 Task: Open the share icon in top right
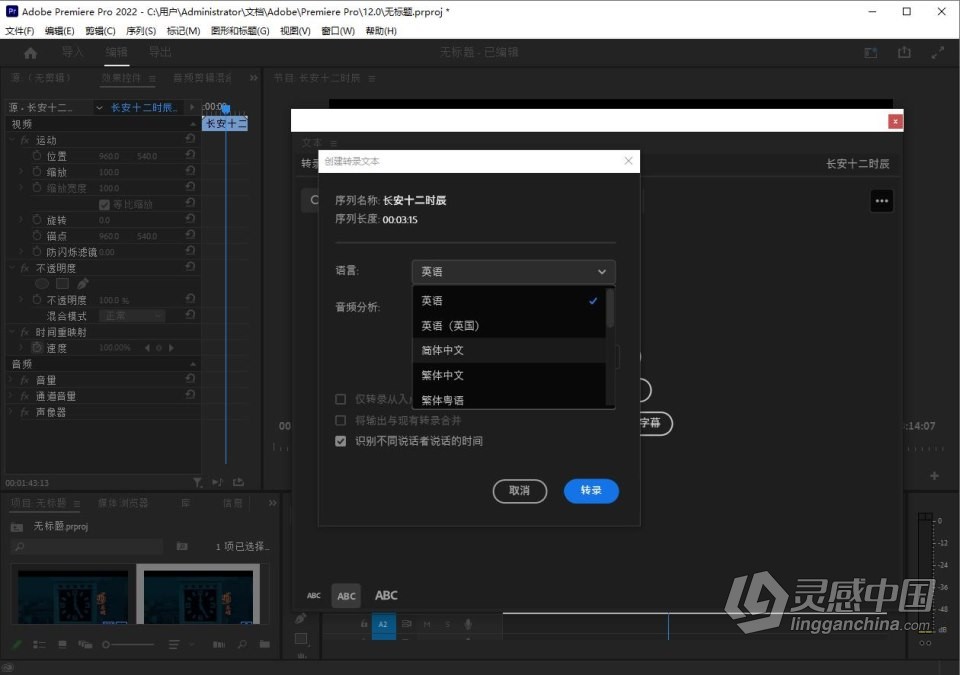904,53
